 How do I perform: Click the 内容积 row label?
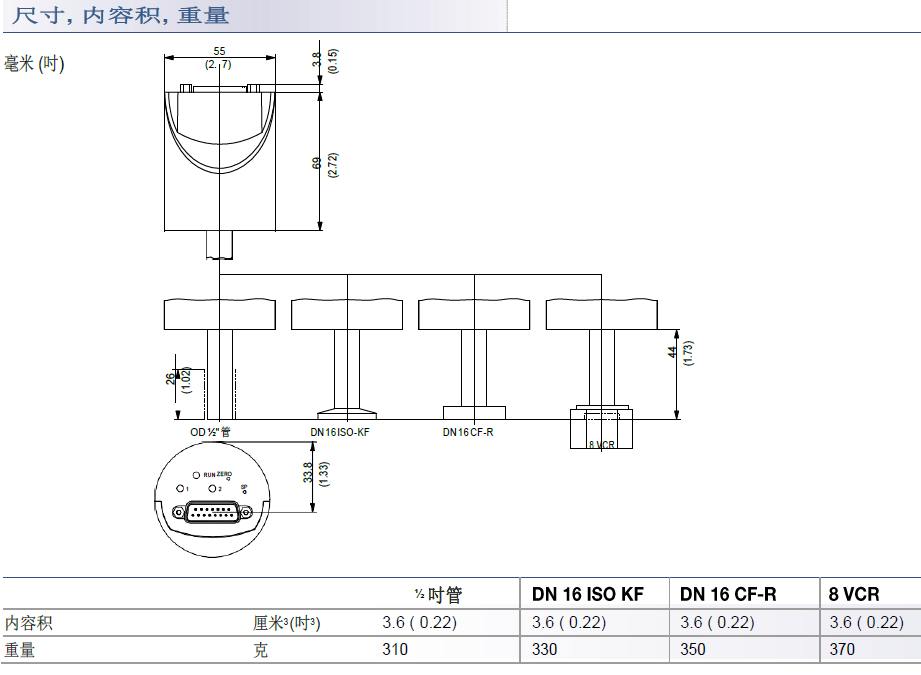28,623
